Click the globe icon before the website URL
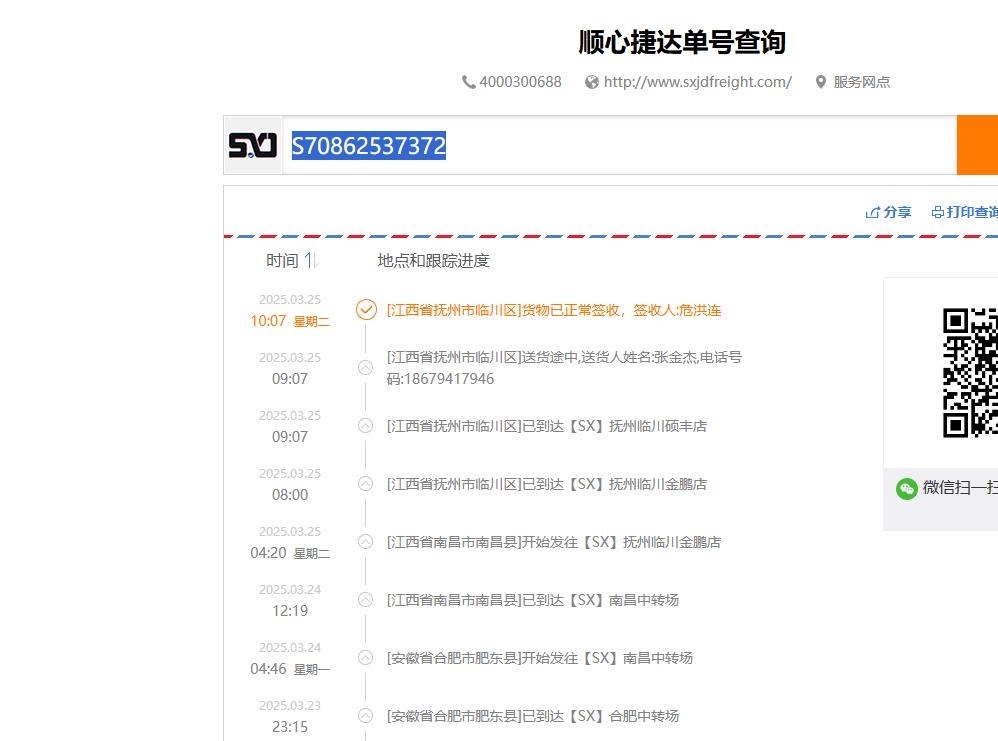Screen dimensions: 998x741 (592, 82)
